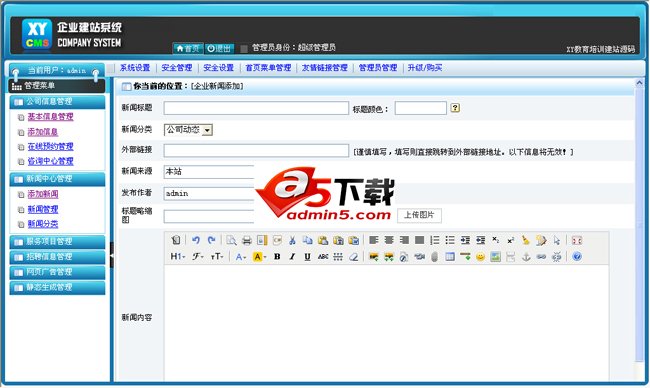The height and width of the screenshot is (388, 650).
Task: Open the 新闻分类 dropdown showing 公司动态
Action: point(188,130)
